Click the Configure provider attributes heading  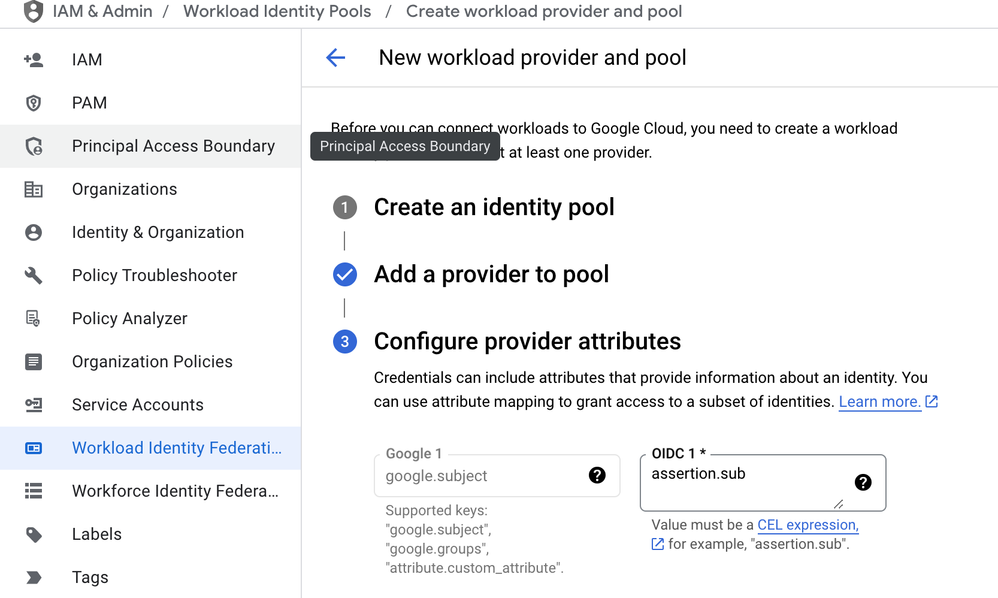[x=527, y=342]
